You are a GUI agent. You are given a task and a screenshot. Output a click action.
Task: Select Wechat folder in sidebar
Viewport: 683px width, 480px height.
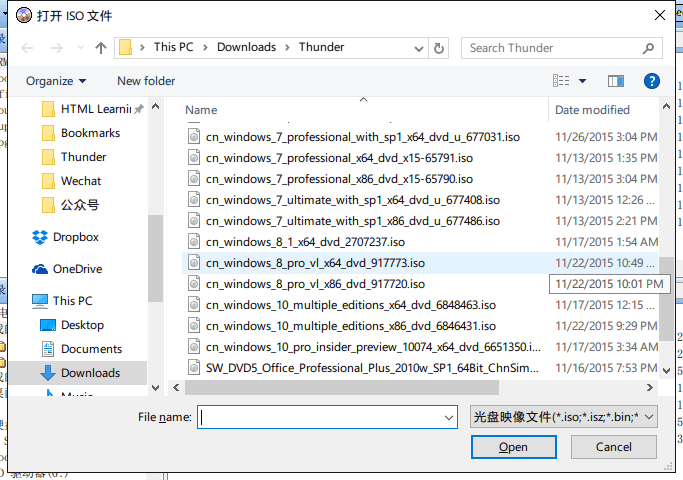pyautogui.click(x=71, y=181)
